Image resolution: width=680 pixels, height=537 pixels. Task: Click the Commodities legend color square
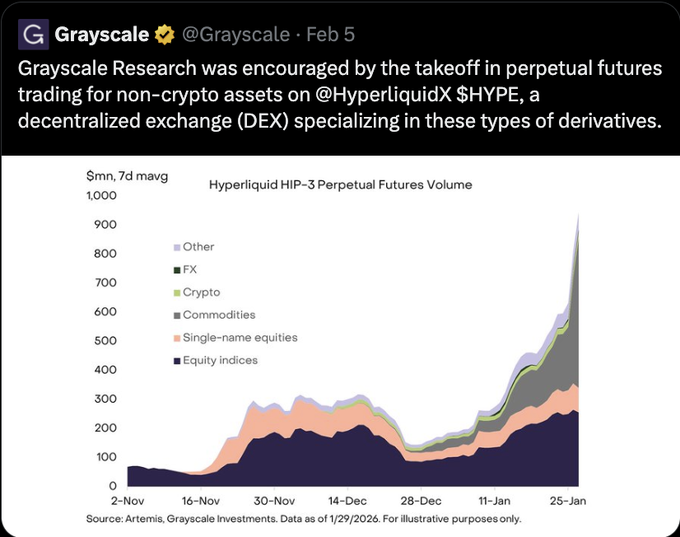(177, 315)
